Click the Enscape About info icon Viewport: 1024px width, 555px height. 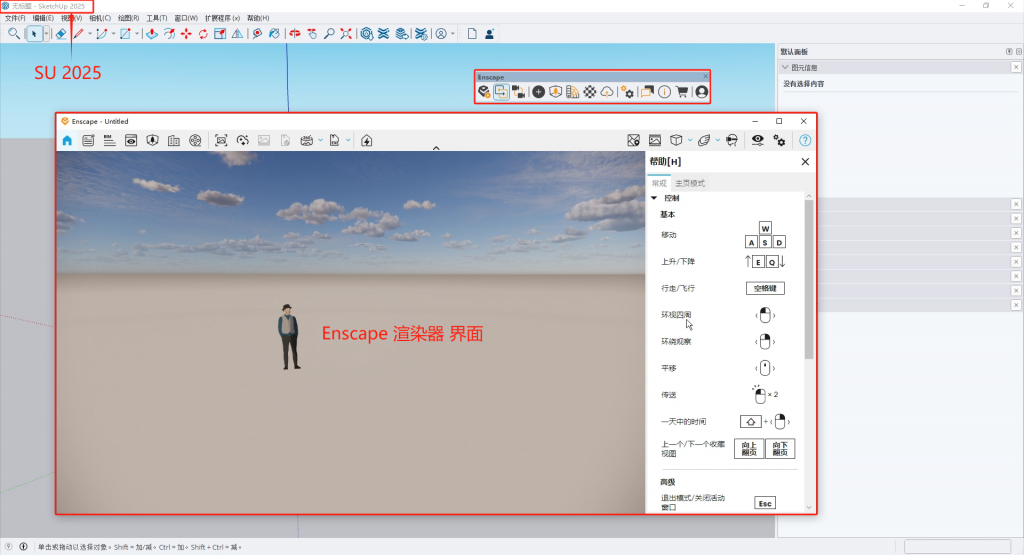click(664, 92)
